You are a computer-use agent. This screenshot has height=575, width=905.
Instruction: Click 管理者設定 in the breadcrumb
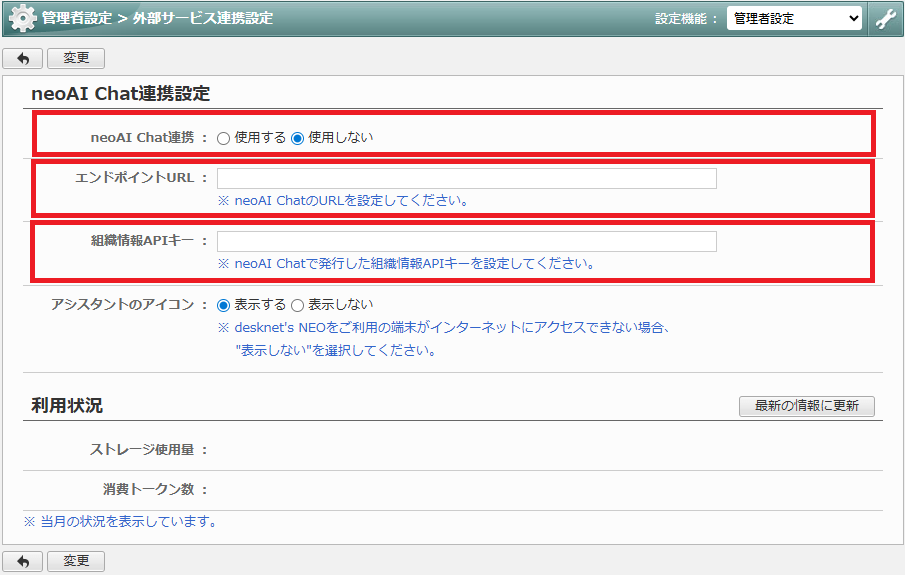(76, 18)
